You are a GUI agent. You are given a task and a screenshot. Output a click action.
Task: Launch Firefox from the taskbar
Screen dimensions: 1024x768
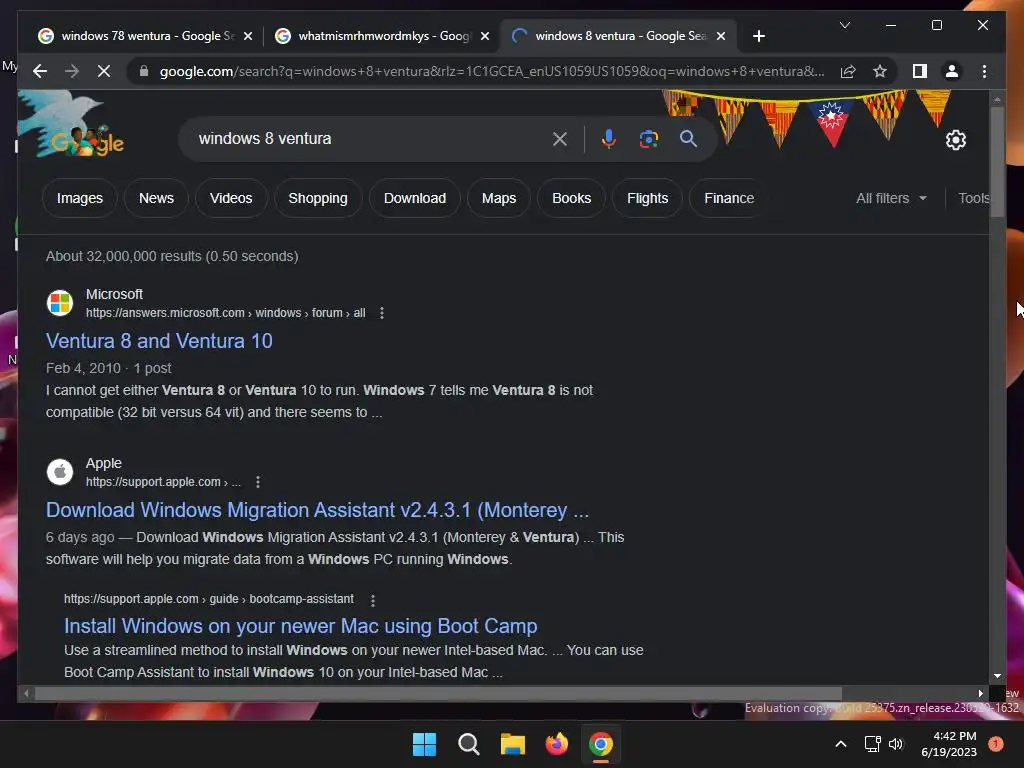[x=556, y=744]
